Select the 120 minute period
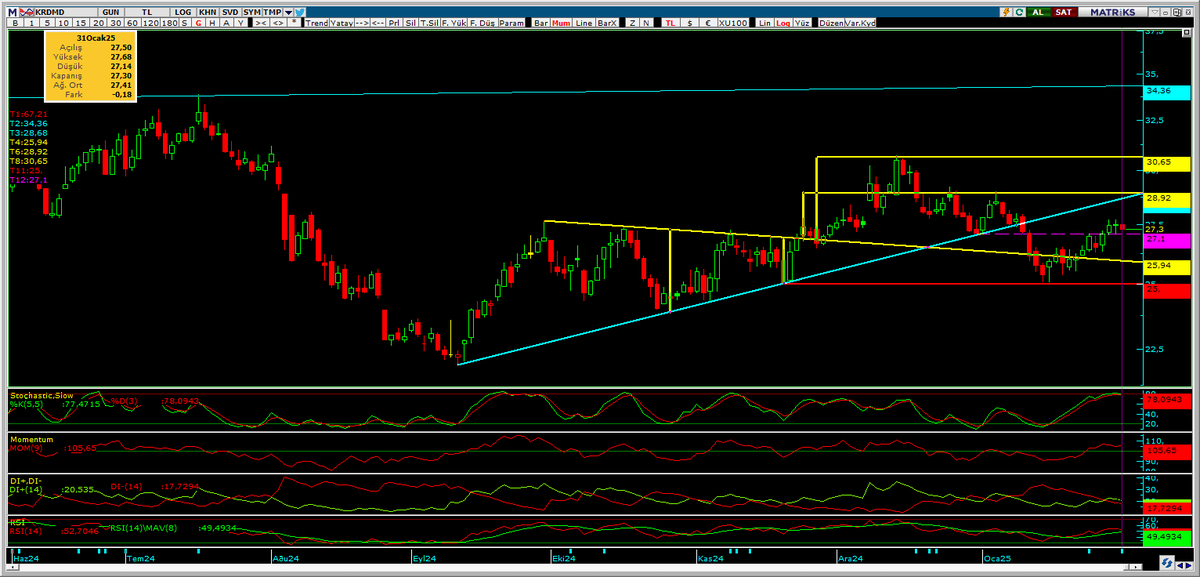 click(150, 22)
